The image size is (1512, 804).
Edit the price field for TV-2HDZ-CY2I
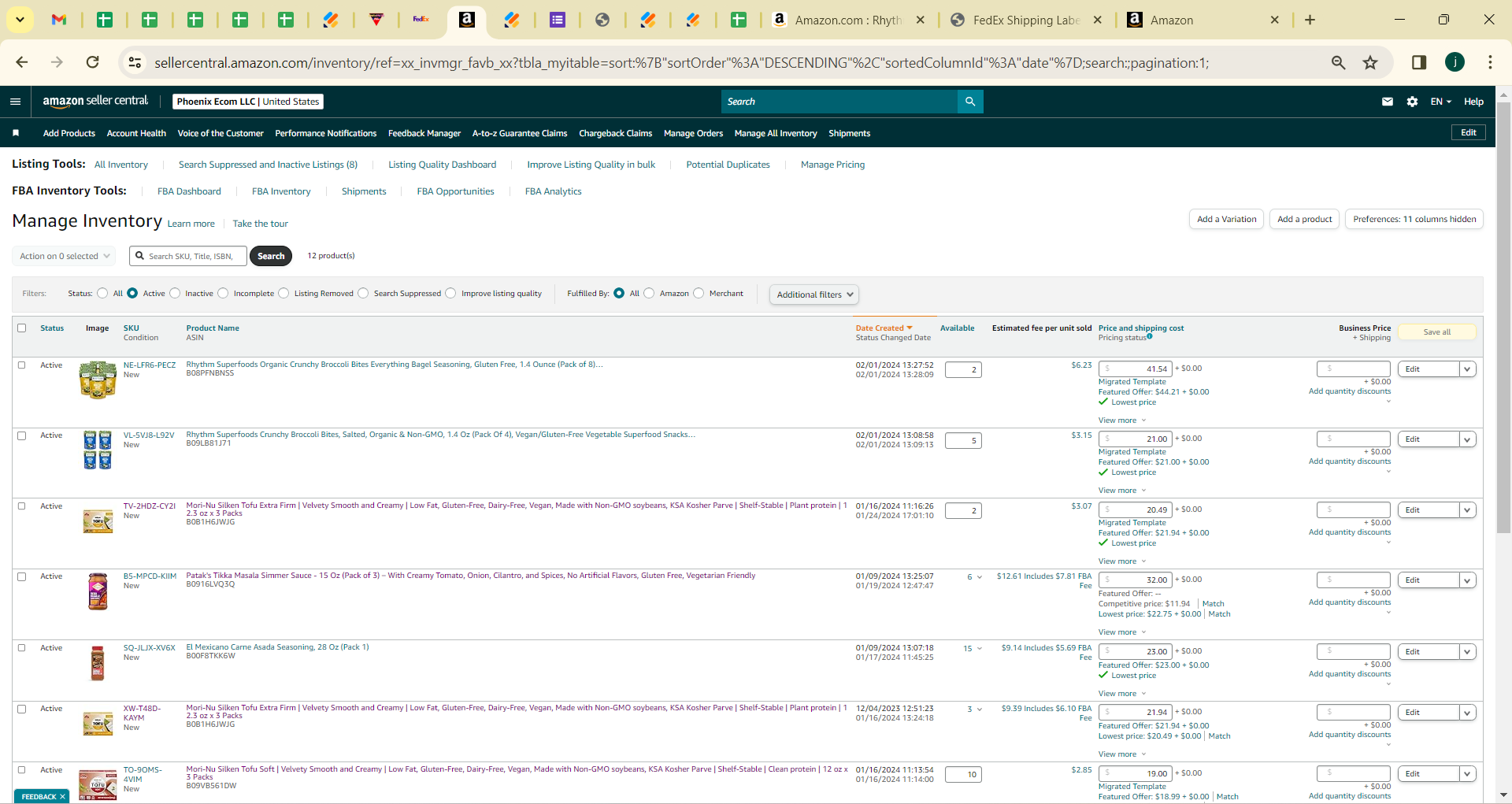click(x=1136, y=510)
